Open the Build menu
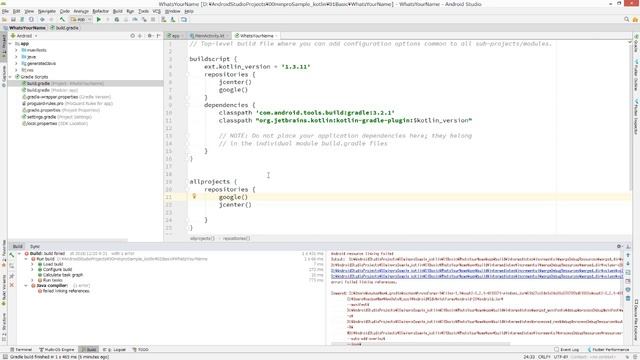640x360 pixels. coord(118,11)
